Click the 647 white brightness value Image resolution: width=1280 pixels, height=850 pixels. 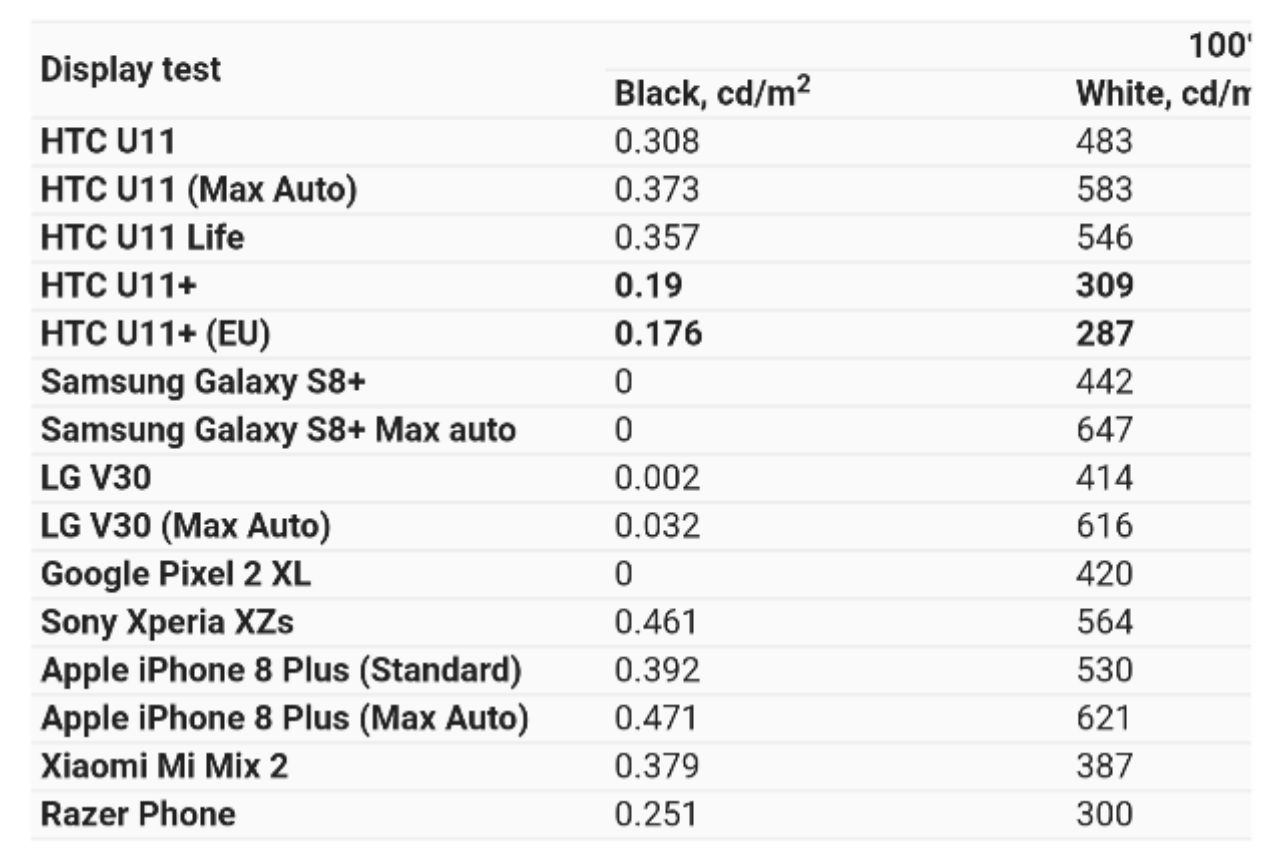(x=1105, y=430)
